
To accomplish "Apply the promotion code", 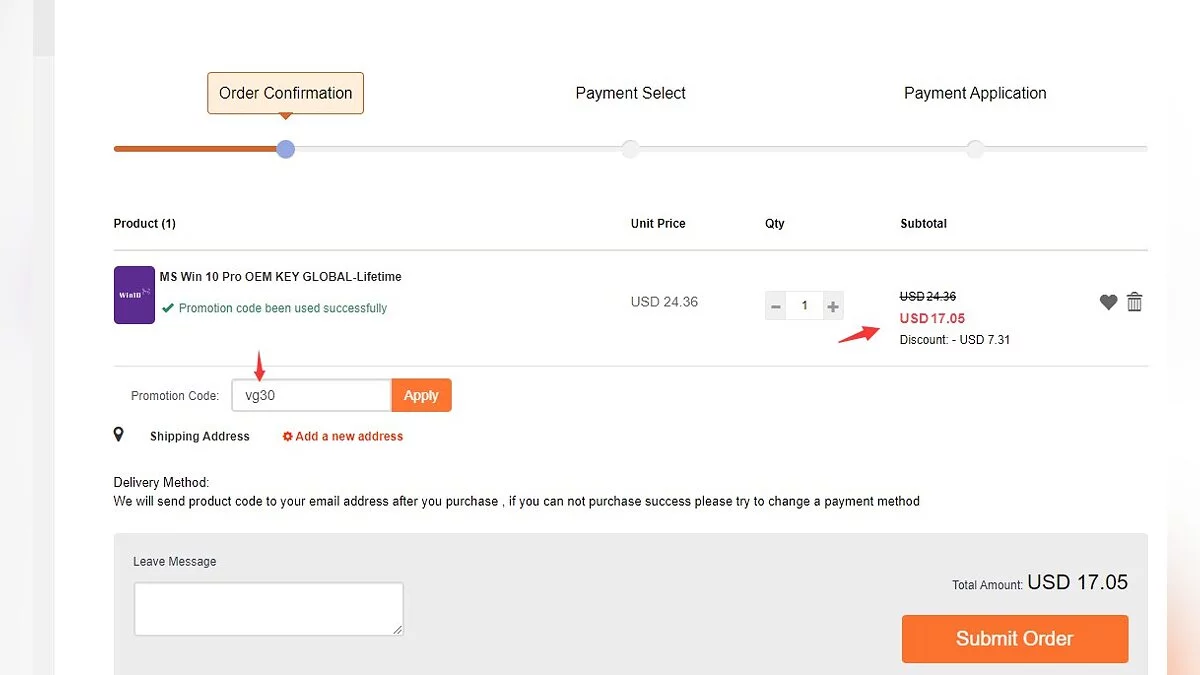I will click(x=421, y=395).
